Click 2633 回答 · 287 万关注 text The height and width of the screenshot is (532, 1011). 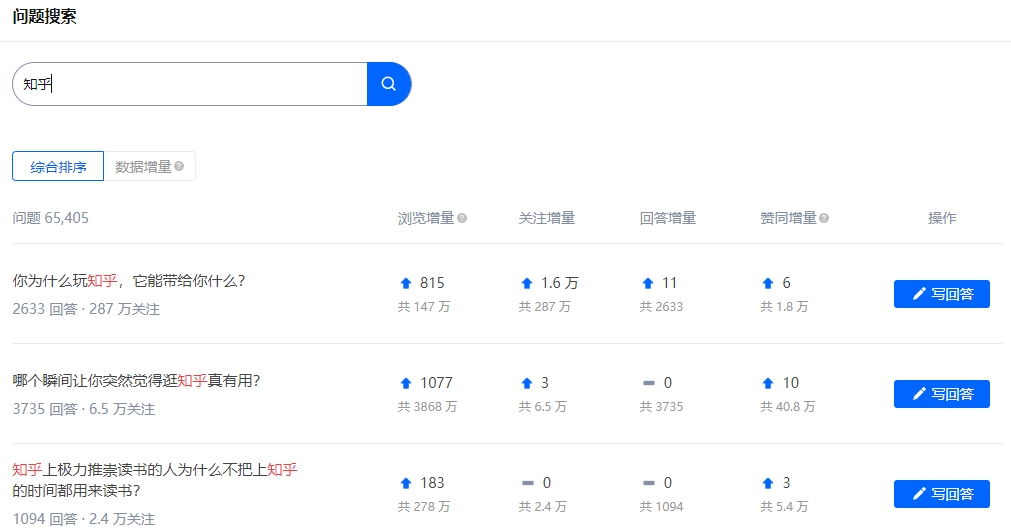(x=86, y=309)
